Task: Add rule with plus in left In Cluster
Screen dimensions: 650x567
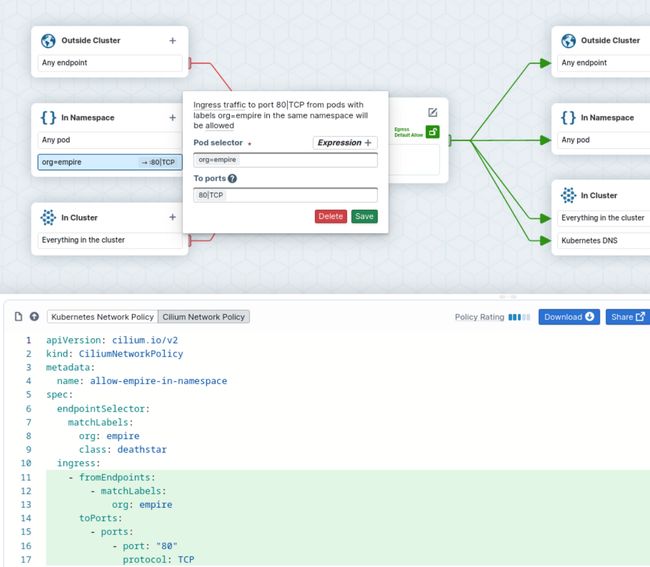Action: (172, 217)
